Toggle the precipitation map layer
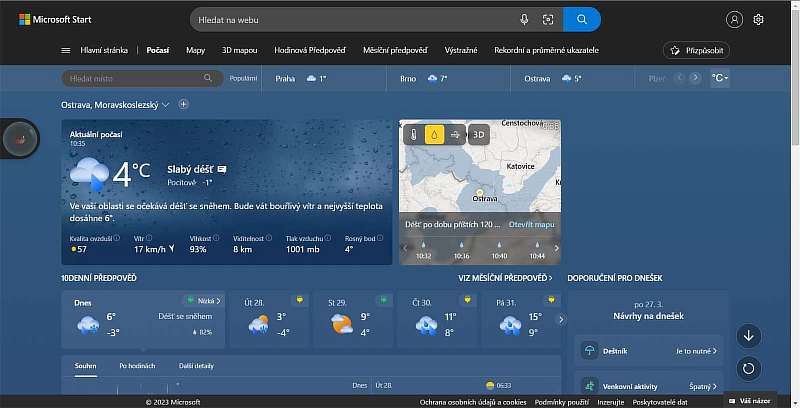Viewport: 800px width, 408px height. (435, 134)
